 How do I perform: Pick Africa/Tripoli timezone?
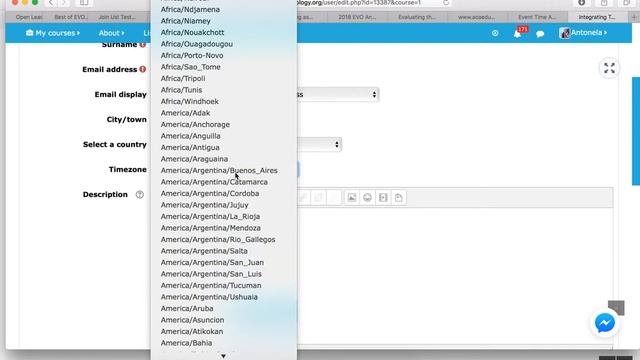(x=183, y=78)
